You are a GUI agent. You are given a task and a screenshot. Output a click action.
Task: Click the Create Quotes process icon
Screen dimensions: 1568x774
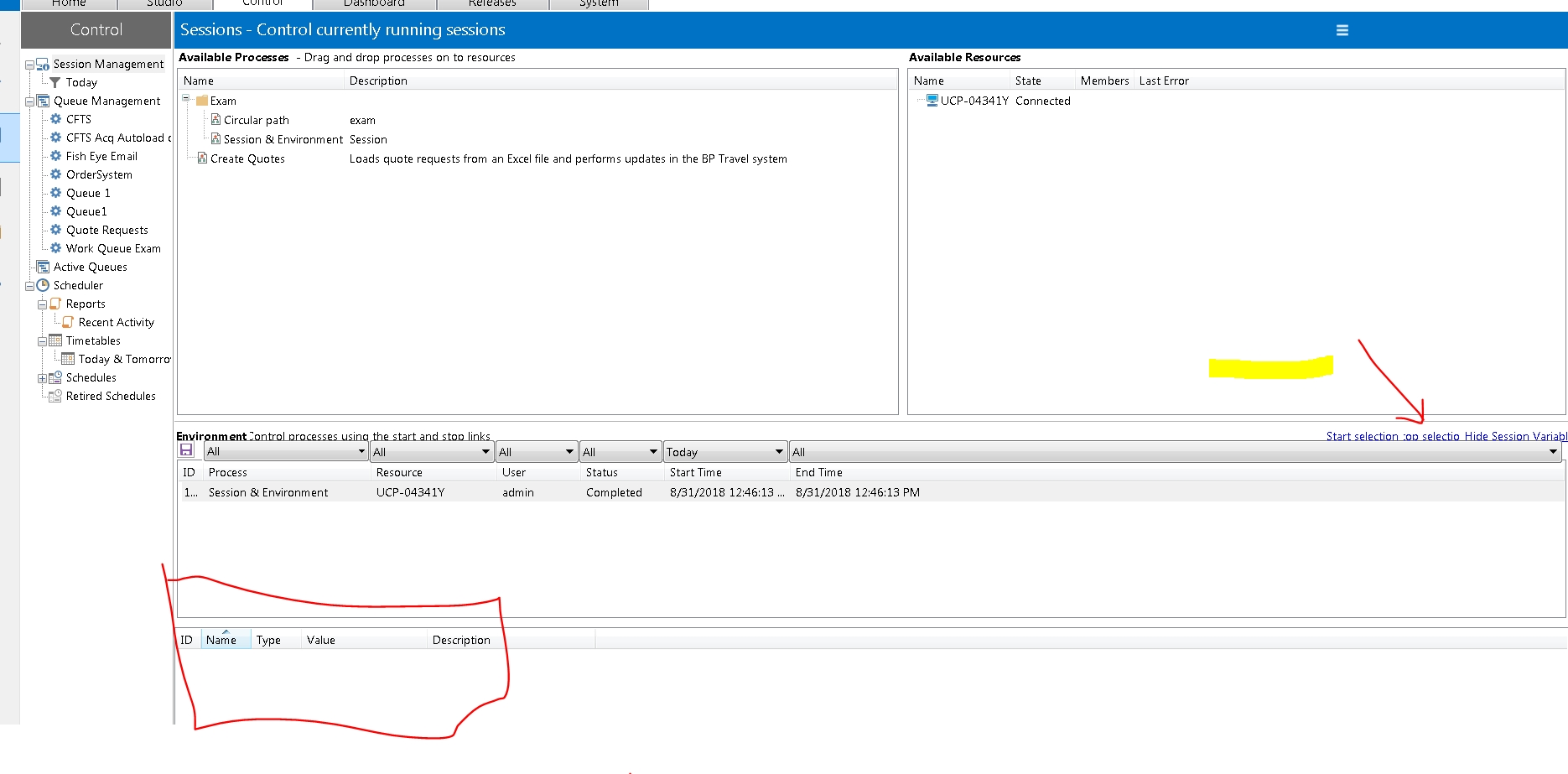click(202, 158)
